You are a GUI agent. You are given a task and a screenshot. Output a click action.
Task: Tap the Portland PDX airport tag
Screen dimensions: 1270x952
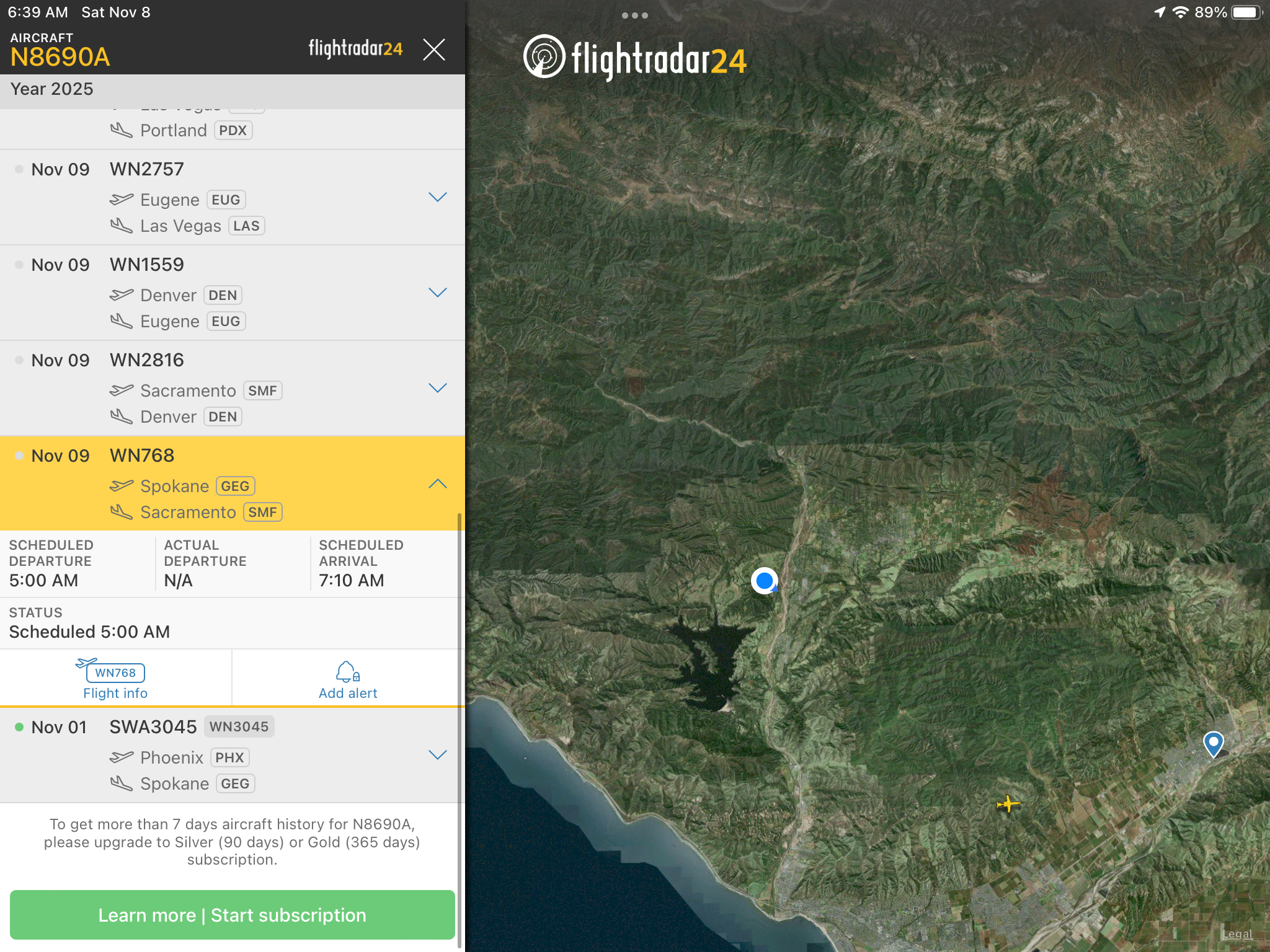(x=233, y=130)
